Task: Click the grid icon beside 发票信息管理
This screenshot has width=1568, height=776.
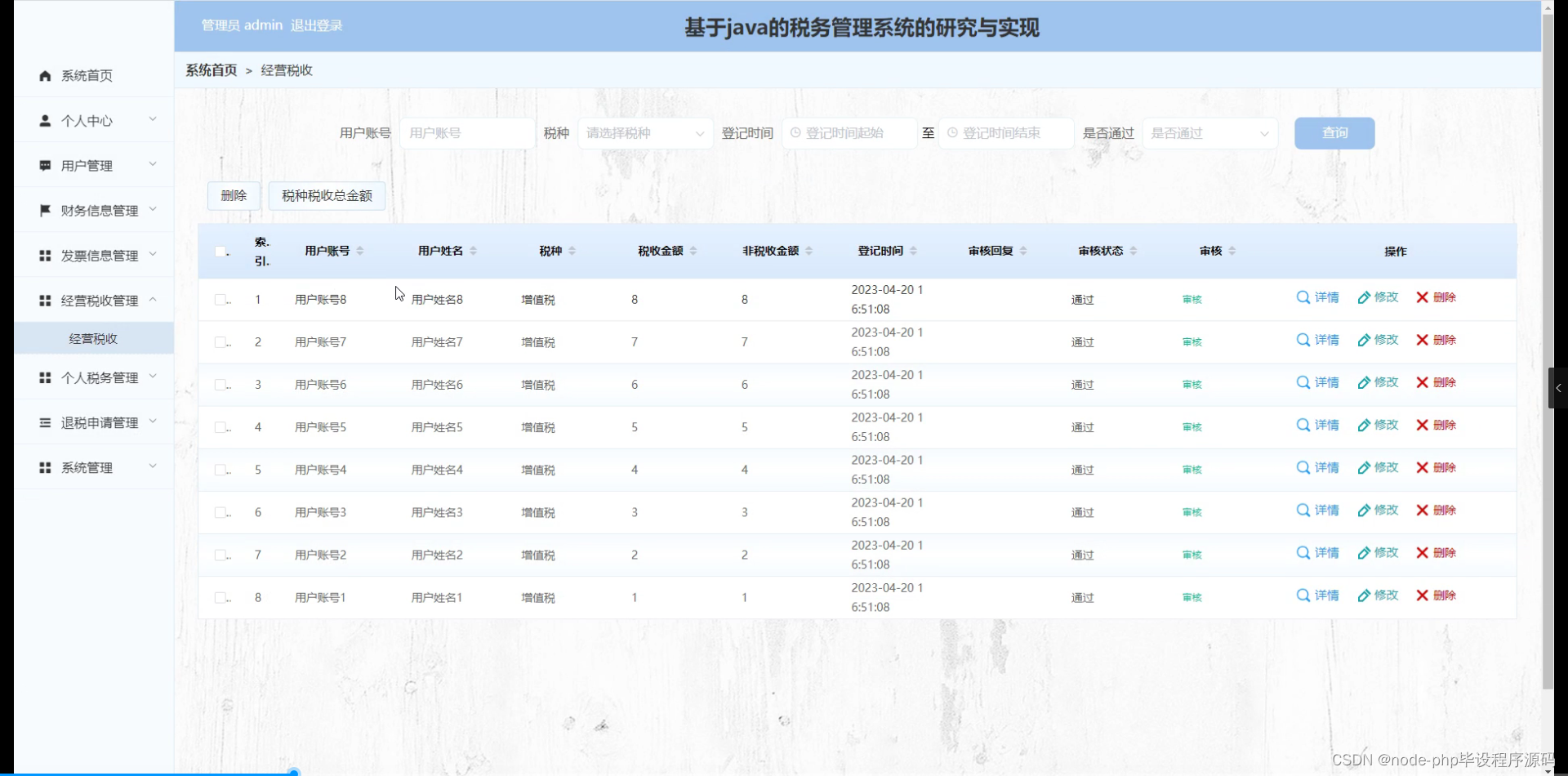Action: [x=44, y=255]
